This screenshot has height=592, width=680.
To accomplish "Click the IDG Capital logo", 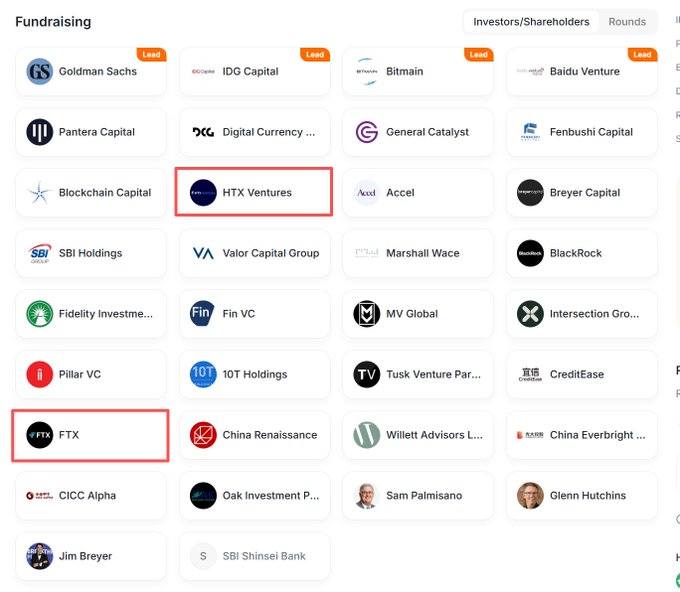I will (x=203, y=71).
